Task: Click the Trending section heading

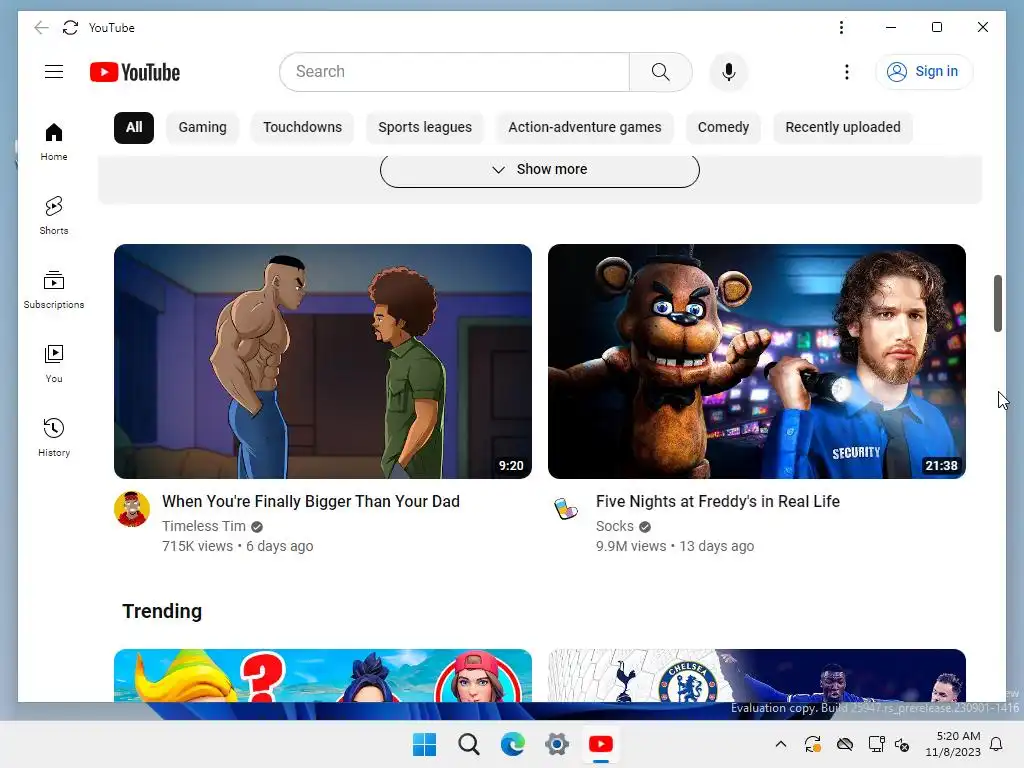Action: click(162, 611)
